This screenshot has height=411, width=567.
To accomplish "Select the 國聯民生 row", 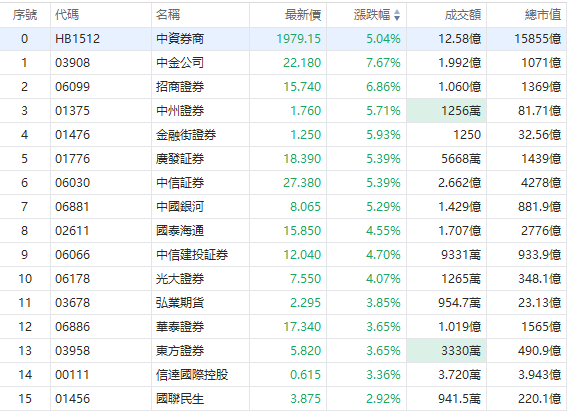I will point(284,399).
